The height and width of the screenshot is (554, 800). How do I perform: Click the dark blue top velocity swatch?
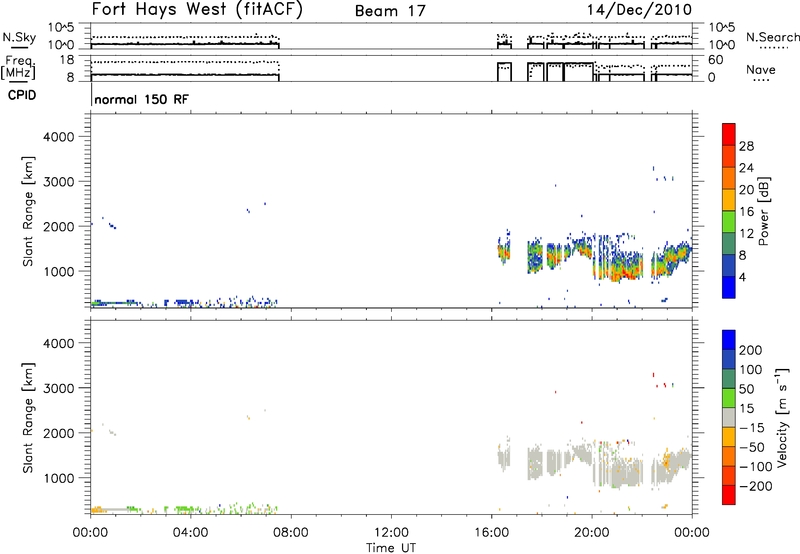(729, 340)
